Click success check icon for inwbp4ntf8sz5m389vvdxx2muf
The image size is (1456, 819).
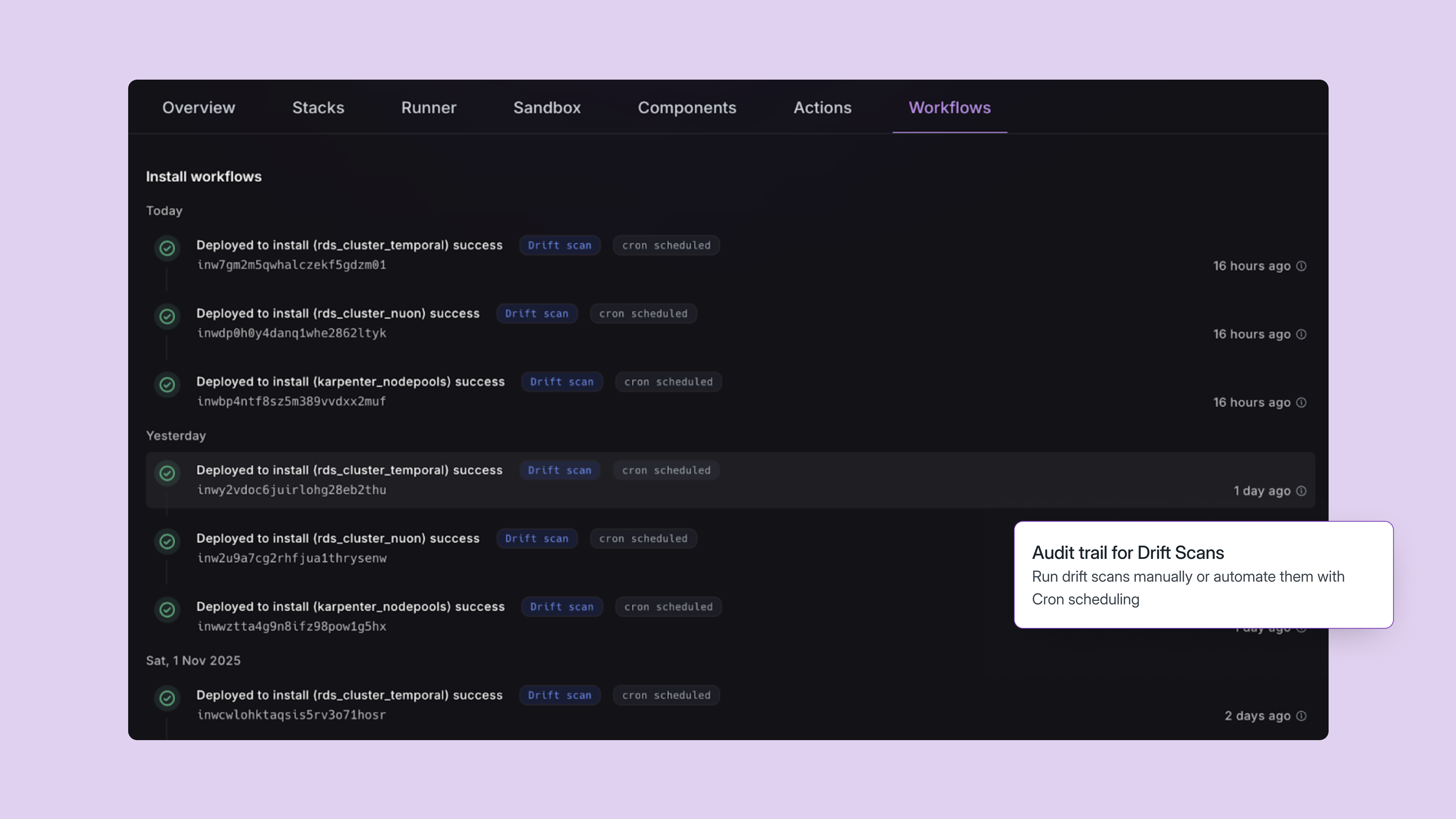(167, 385)
